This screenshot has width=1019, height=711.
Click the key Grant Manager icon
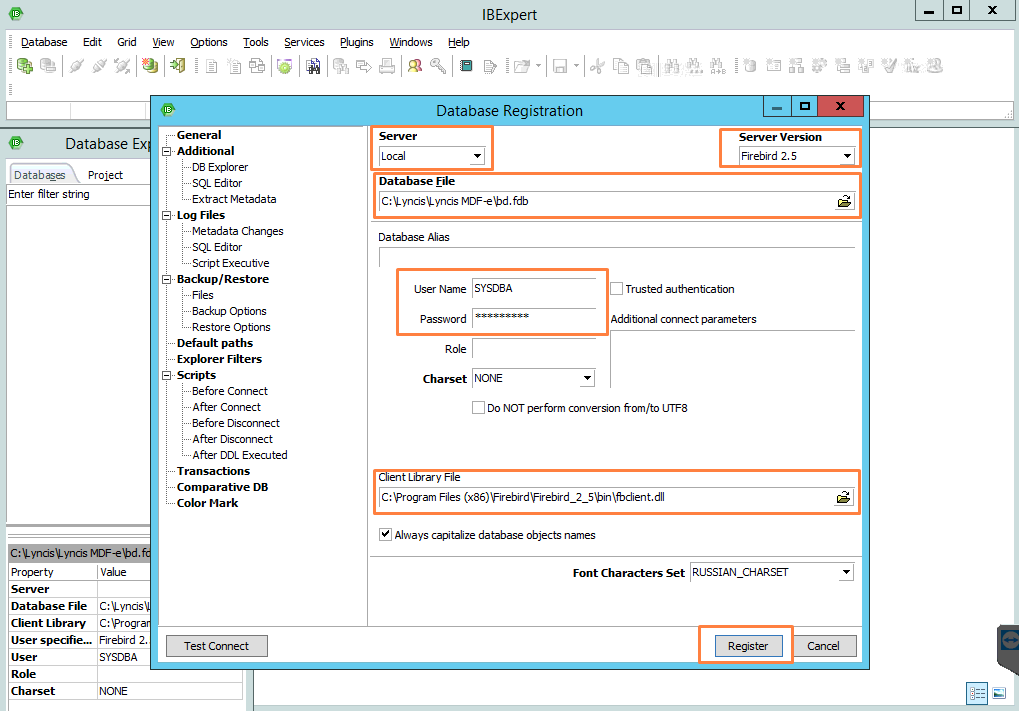[x=438, y=66]
